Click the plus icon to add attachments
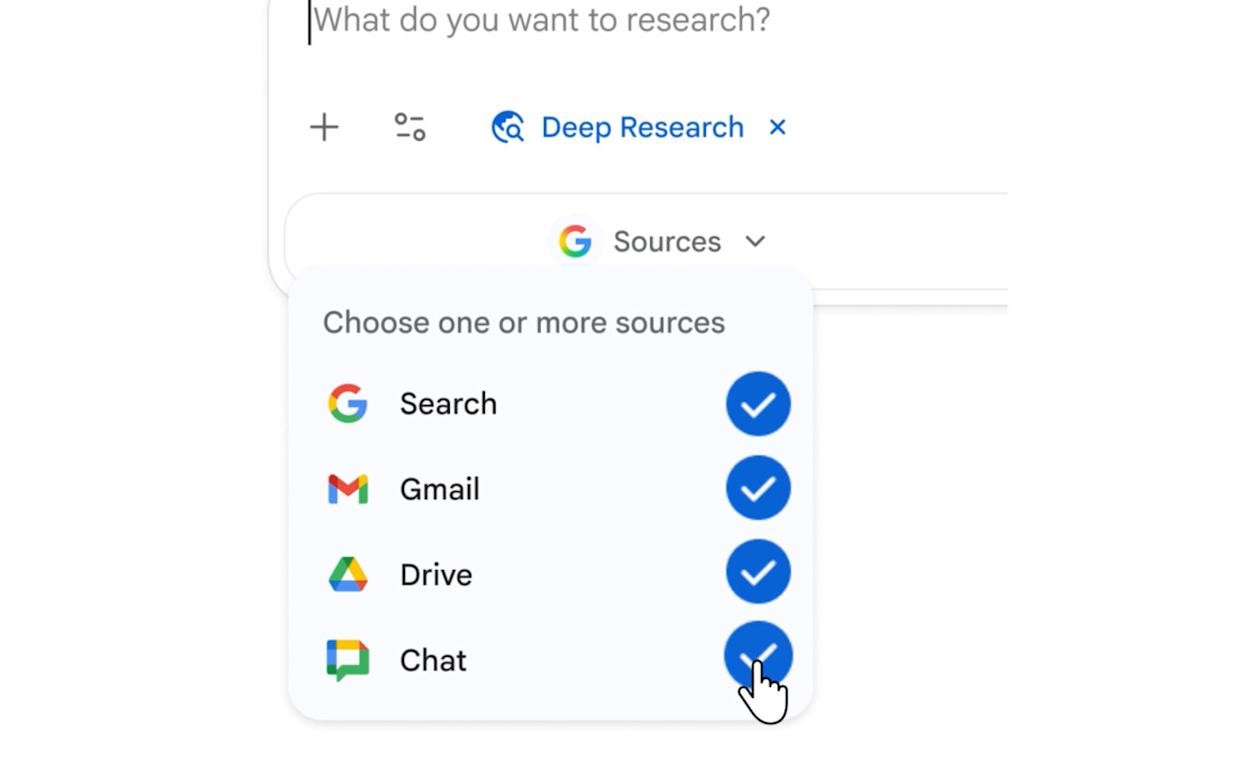Screen dimensions: 1242x776 (x=324, y=127)
